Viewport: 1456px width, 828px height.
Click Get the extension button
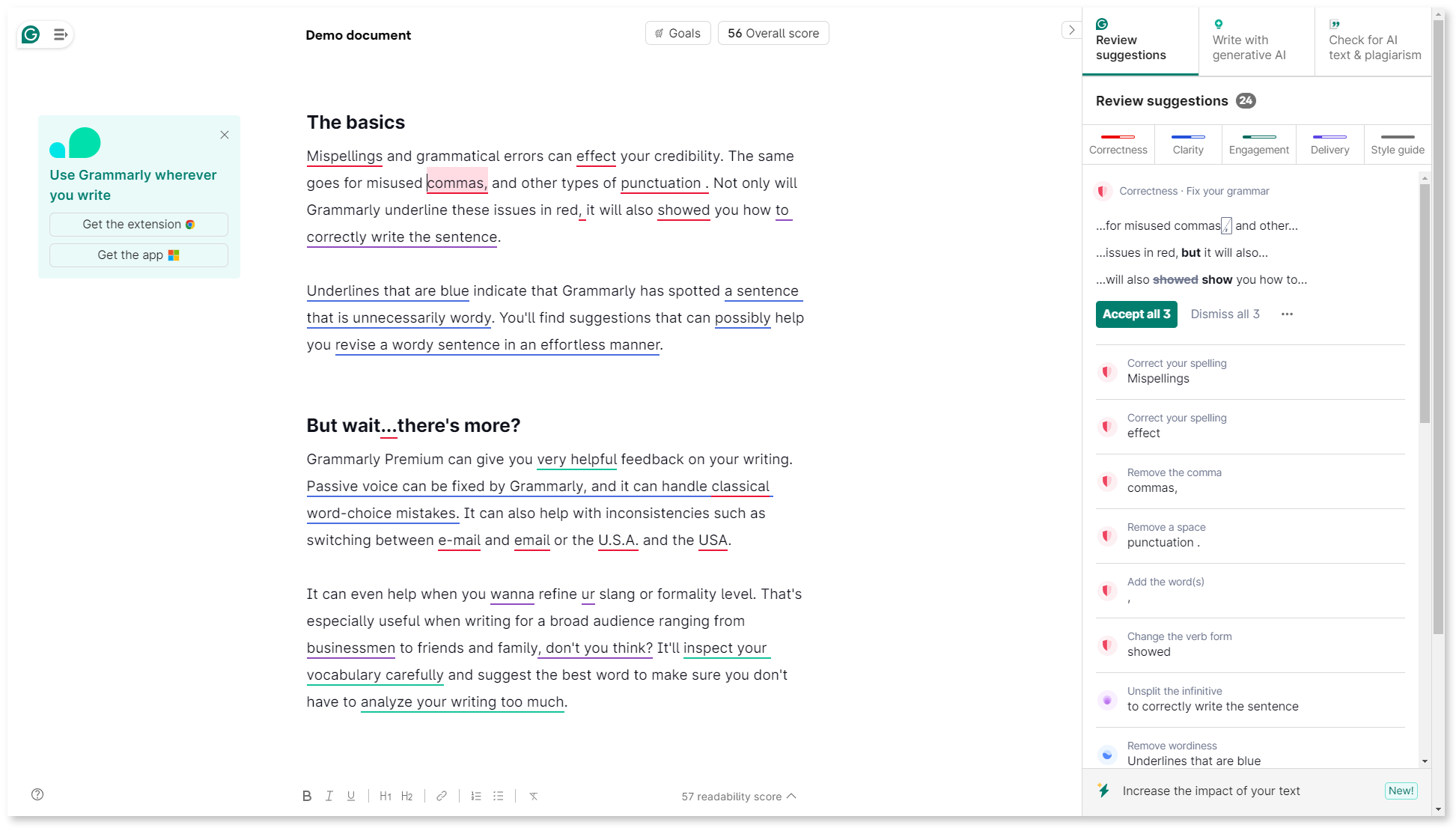(138, 225)
